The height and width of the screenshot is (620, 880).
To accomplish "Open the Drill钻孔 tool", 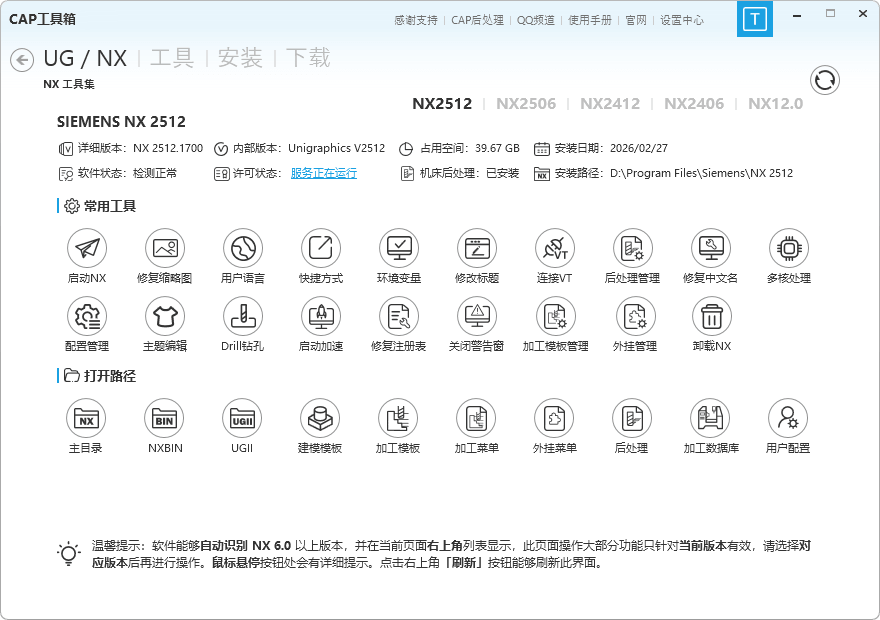I will (243, 316).
